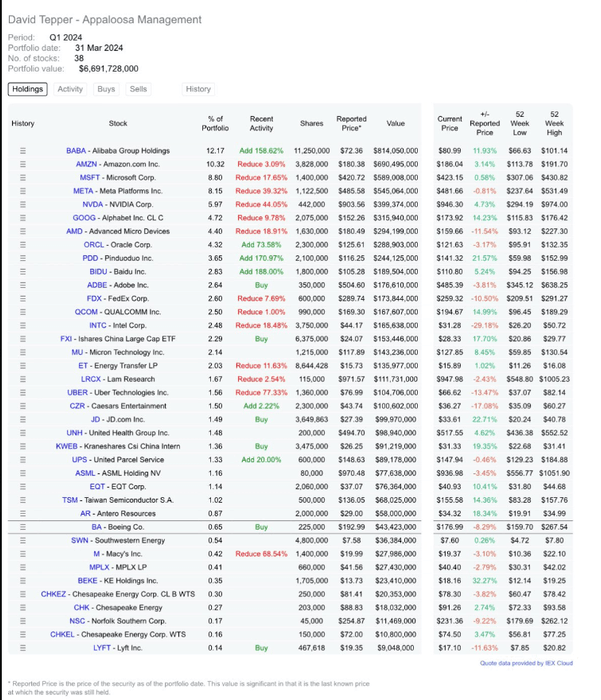Open history icon for JD row

23,419
